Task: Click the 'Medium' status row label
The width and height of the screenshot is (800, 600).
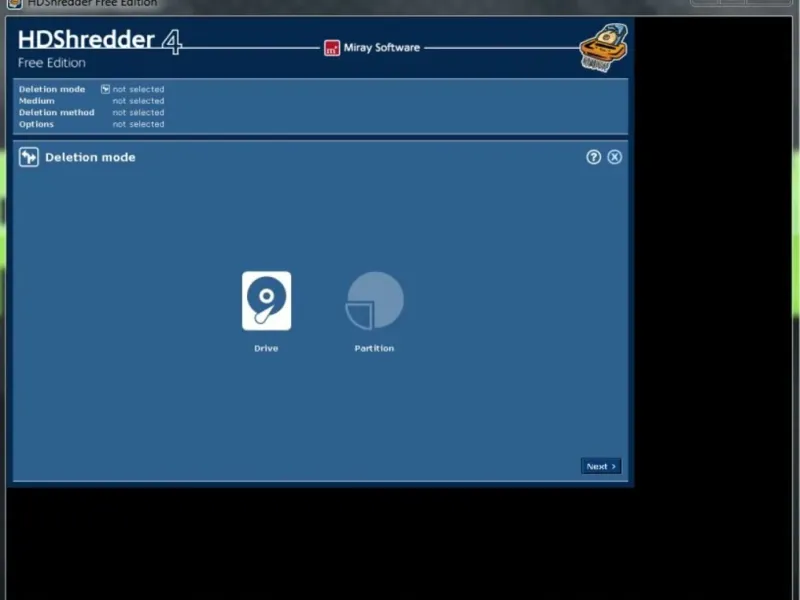Action: [37, 101]
